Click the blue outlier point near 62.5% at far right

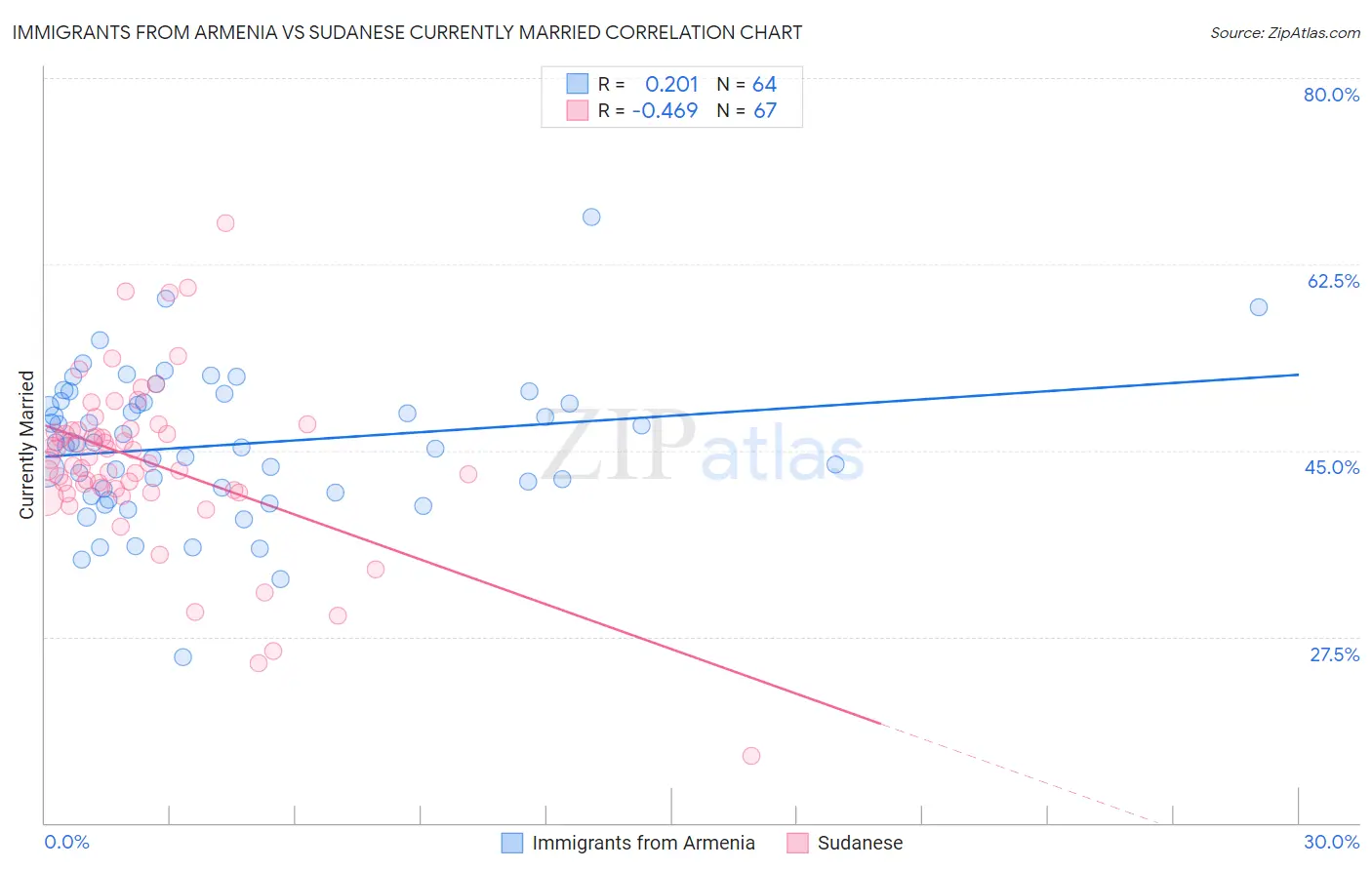[1259, 307]
